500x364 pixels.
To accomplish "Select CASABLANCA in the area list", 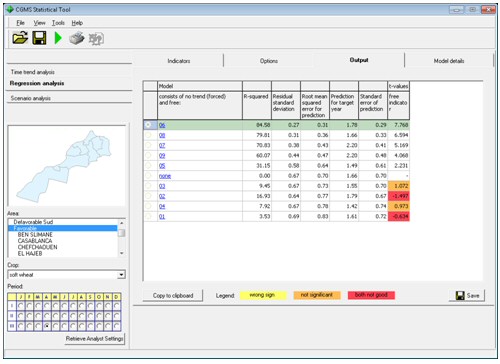I will (x=35, y=241).
